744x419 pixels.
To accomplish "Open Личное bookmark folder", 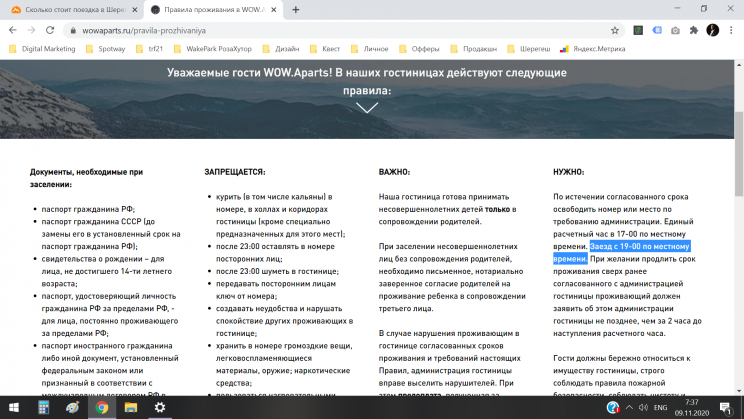I will pos(370,49).
